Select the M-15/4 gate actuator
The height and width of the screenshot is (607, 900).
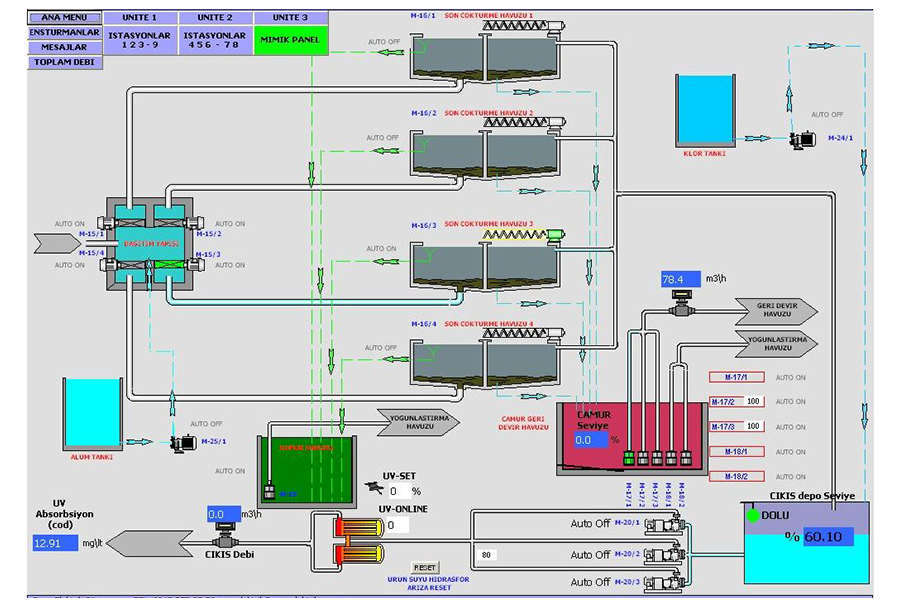pos(107,265)
